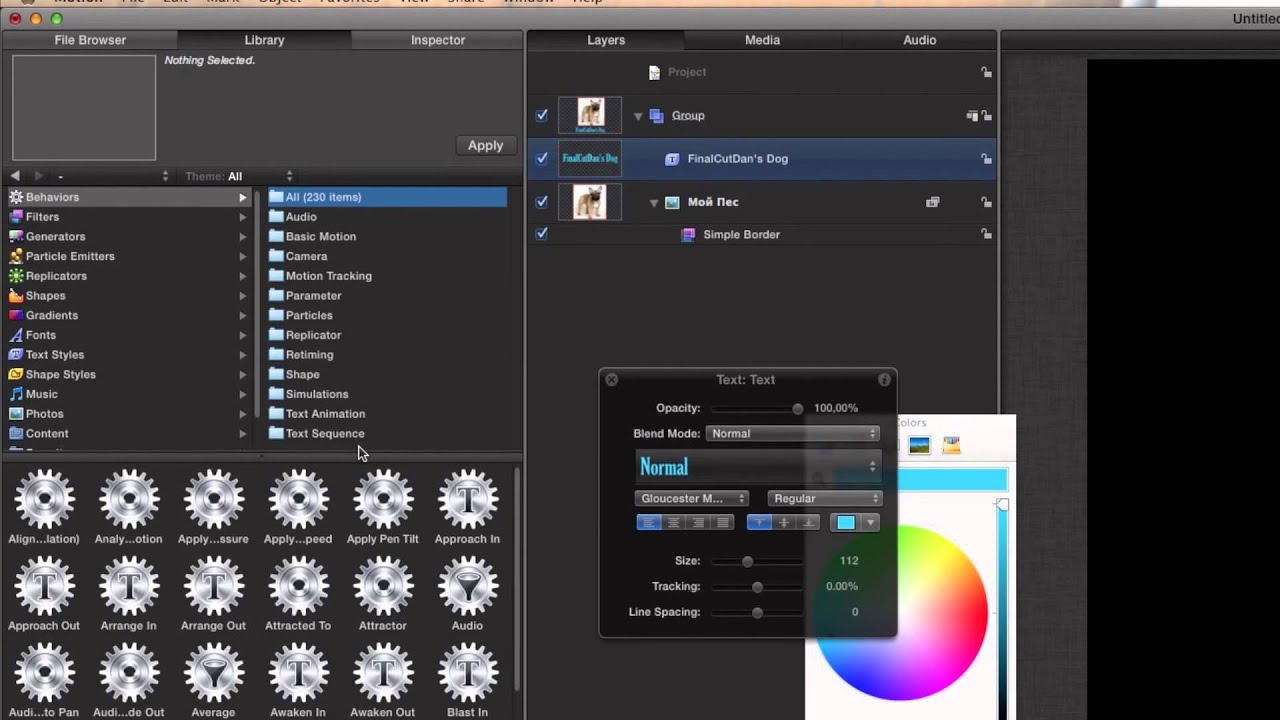Screen dimensions: 1280x720
Task: Pick the Blast In behavior icon
Action: click(x=467, y=673)
